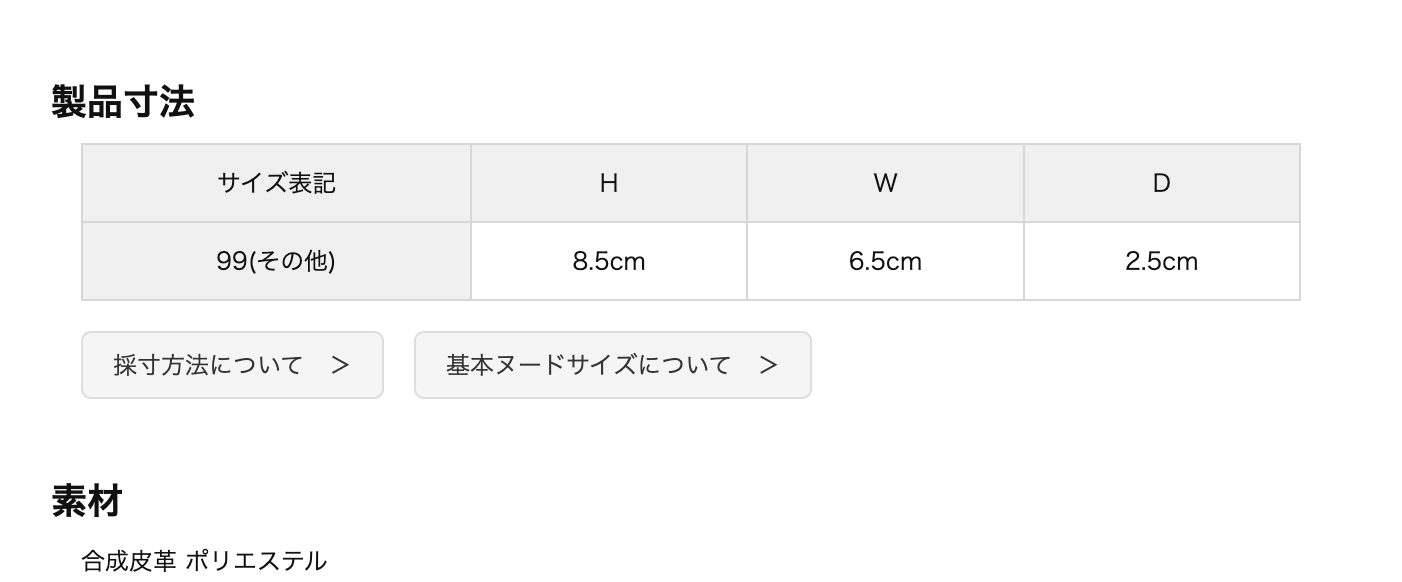Image resolution: width=1402 pixels, height=582 pixels.
Task: Click the 製品寸法 section heading
Action: [x=123, y=102]
